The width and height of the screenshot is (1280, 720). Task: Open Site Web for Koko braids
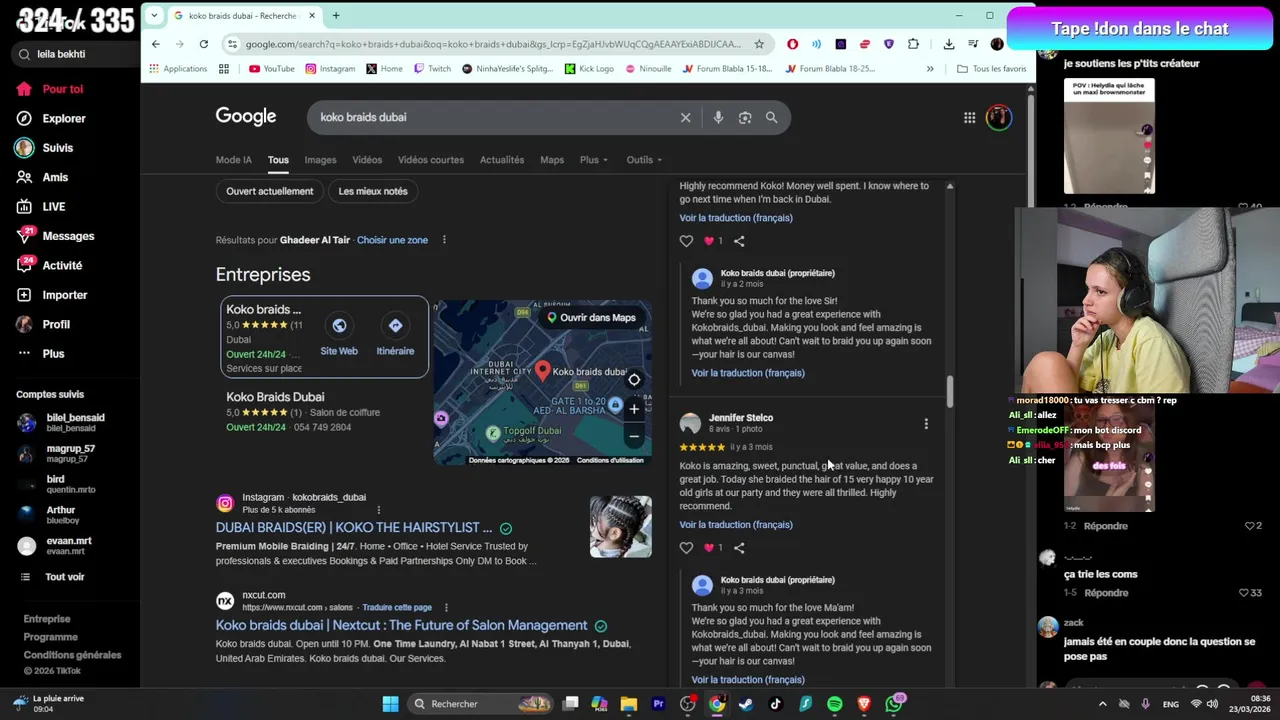pyautogui.click(x=339, y=336)
